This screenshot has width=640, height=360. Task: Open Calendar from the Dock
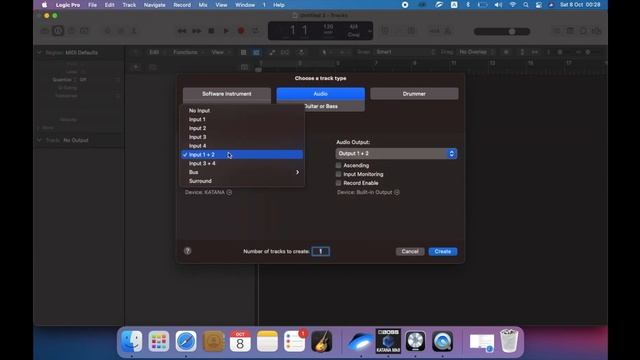tap(240, 341)
